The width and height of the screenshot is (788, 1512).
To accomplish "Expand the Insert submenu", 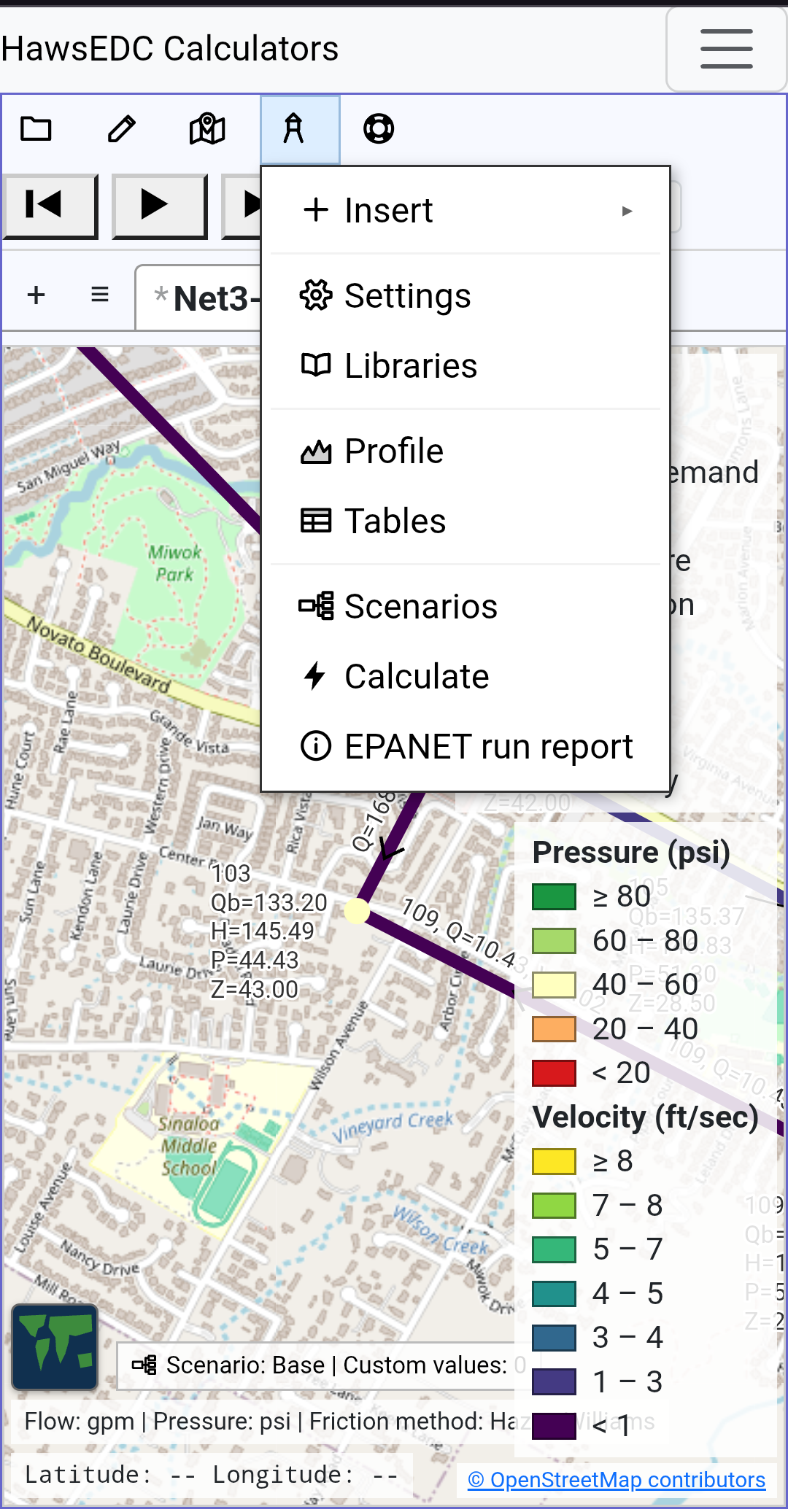I will pos(466,211).
